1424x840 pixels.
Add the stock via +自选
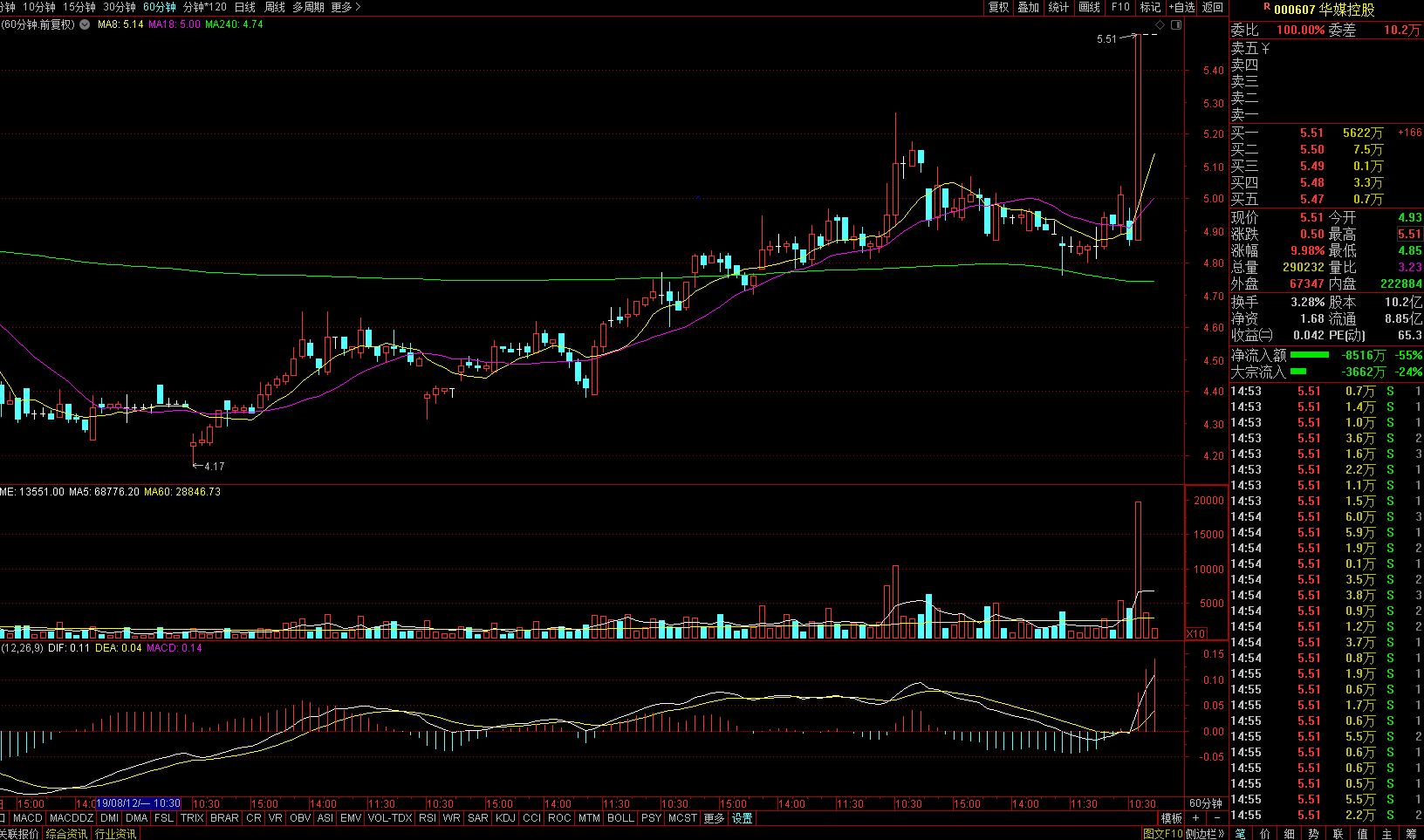pyautogui.click(x=1182, y=7)
